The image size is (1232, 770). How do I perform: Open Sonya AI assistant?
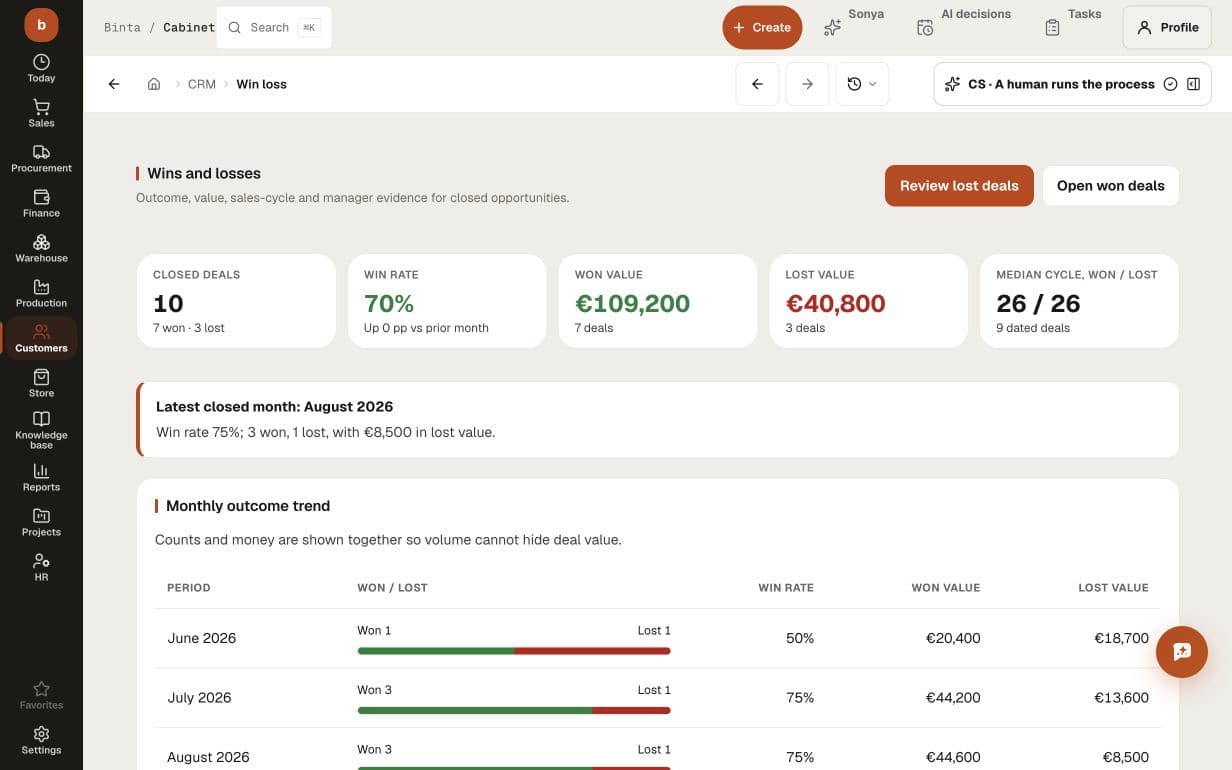point(853,27)
